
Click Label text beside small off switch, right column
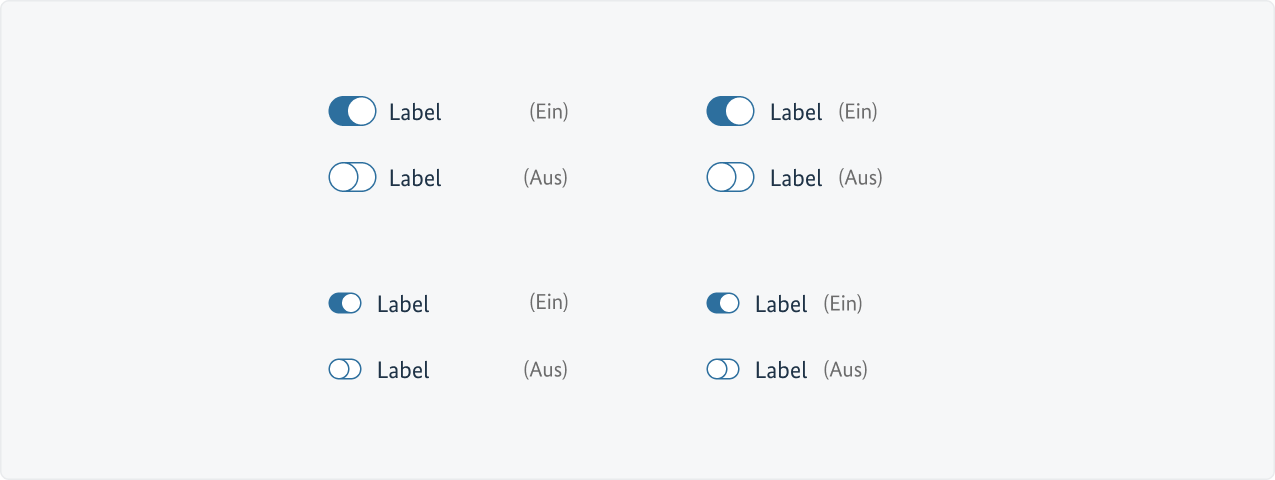781,370
